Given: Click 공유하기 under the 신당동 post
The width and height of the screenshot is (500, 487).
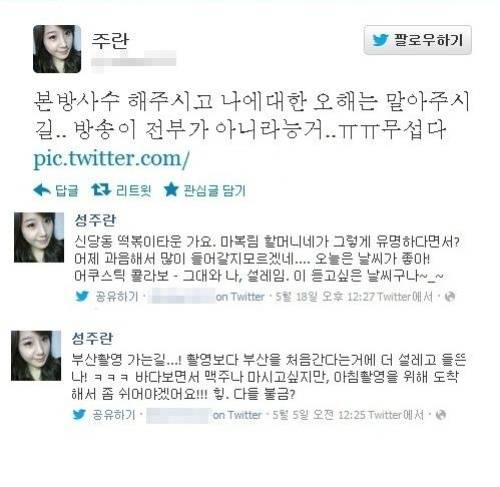Looking at the screenshot, I should (x=117, y=296).
